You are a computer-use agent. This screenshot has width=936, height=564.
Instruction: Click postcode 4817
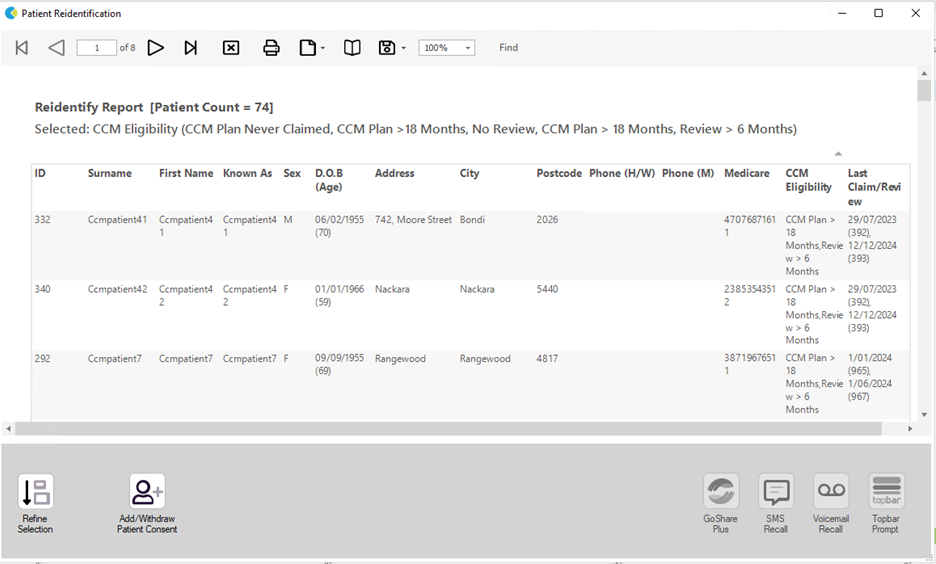click(547, 359)
